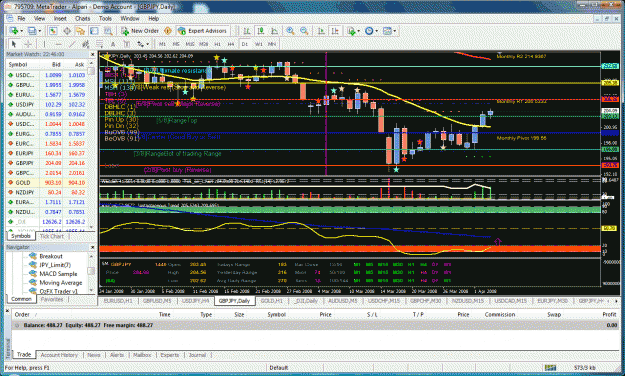Toggle the Terminal window icon
This screenshot has height=376, width=625.
pos(94,31)
